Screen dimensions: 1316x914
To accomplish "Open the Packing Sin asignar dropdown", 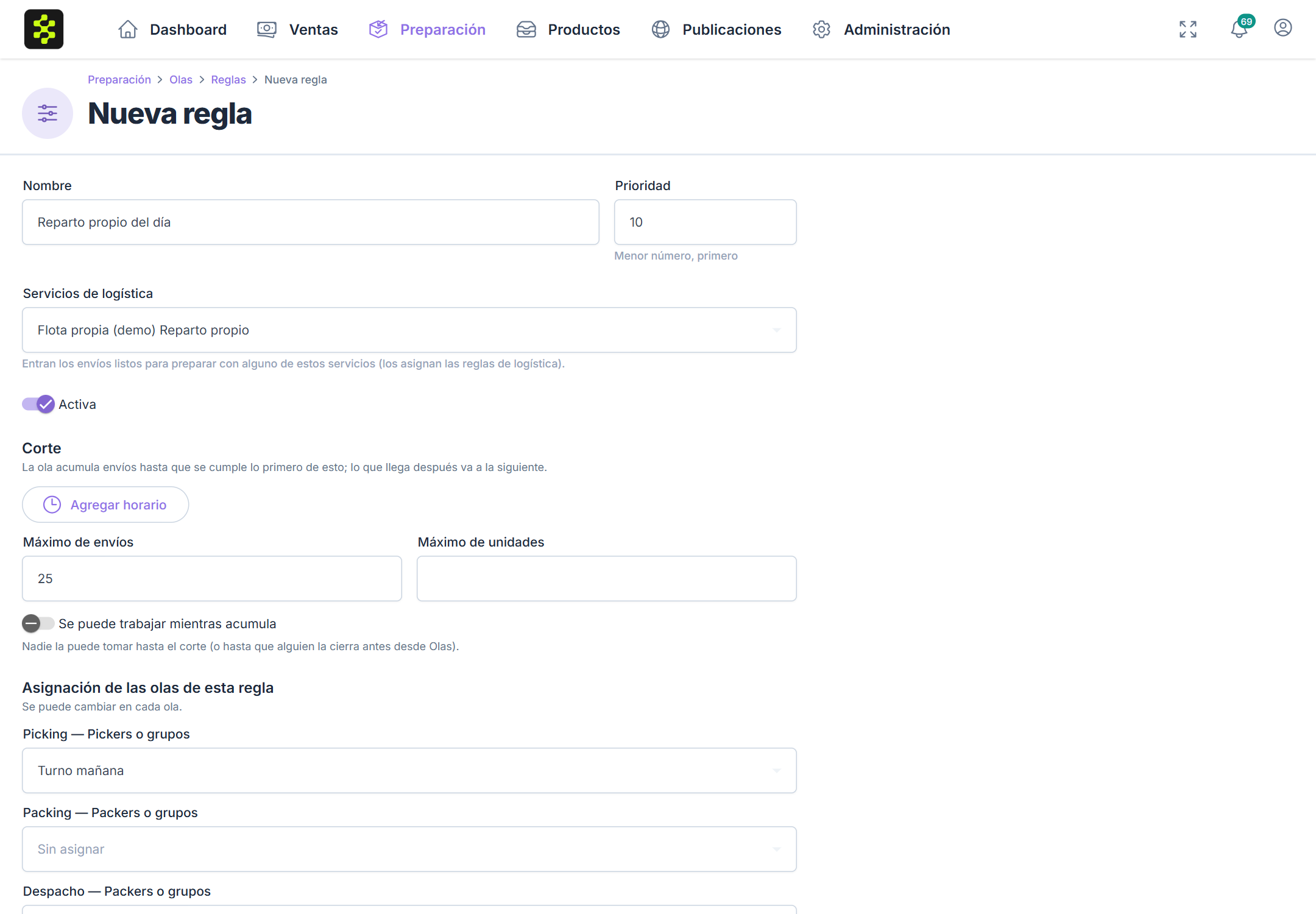I will click(409, 849).
